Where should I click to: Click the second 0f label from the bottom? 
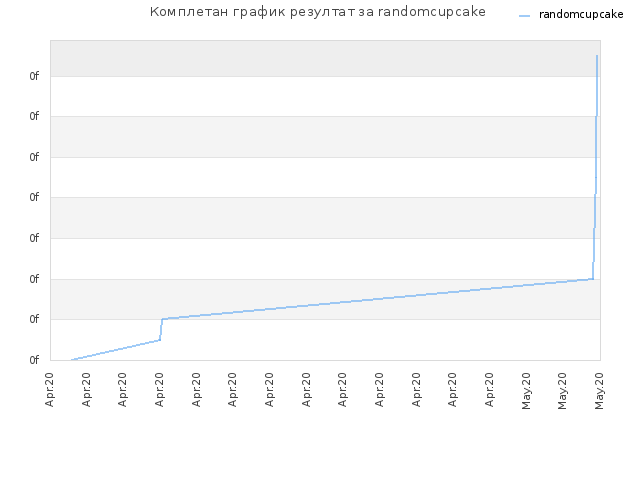[x=34, y=319]
